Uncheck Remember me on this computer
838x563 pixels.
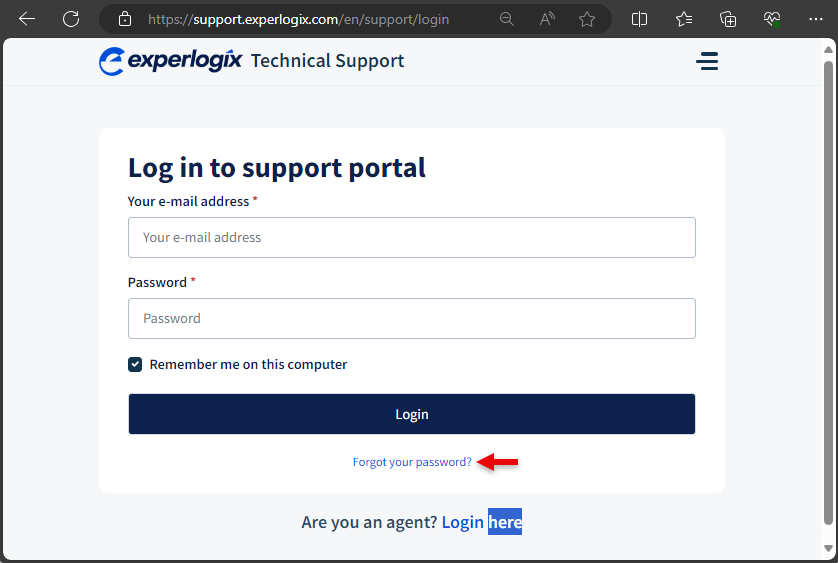135,365
